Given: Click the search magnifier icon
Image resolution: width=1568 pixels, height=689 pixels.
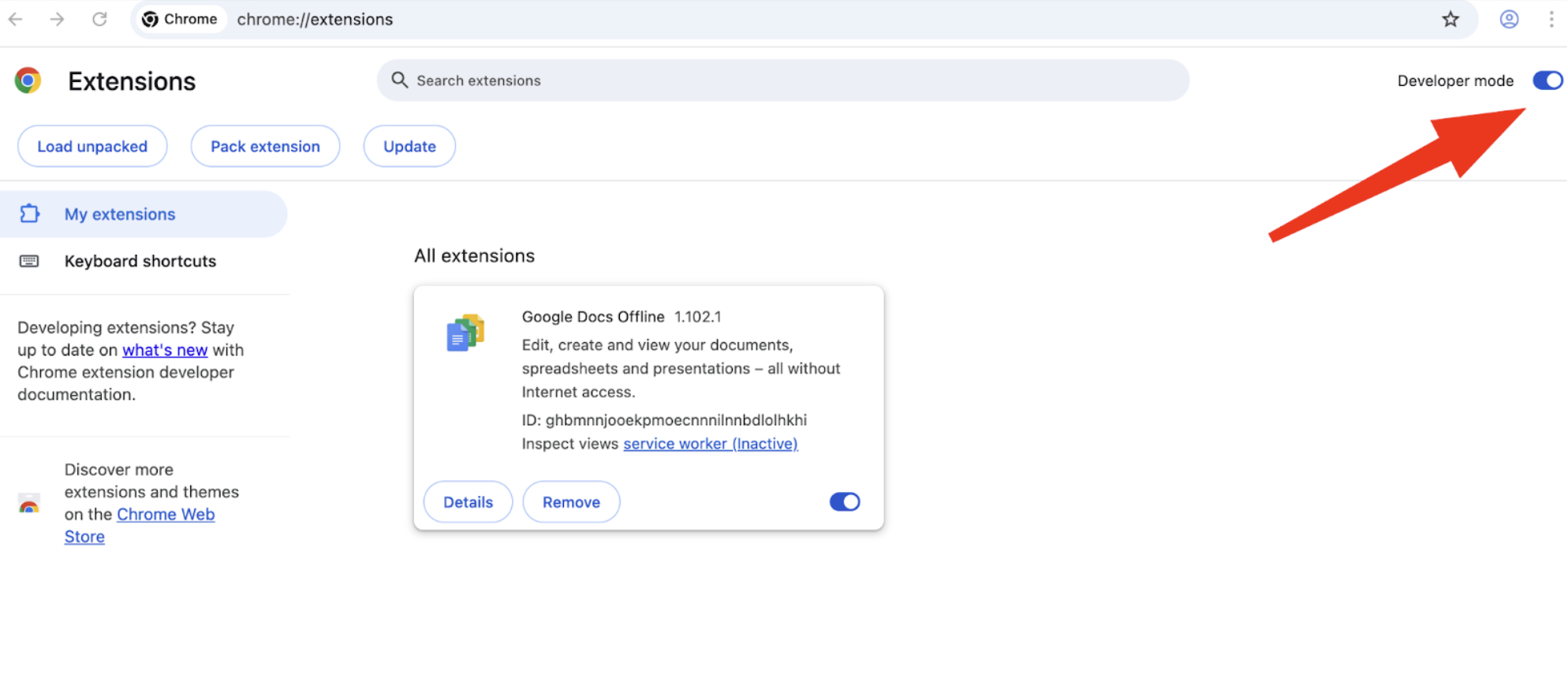Looking at the screenshot, I should [x=400, y=80].
